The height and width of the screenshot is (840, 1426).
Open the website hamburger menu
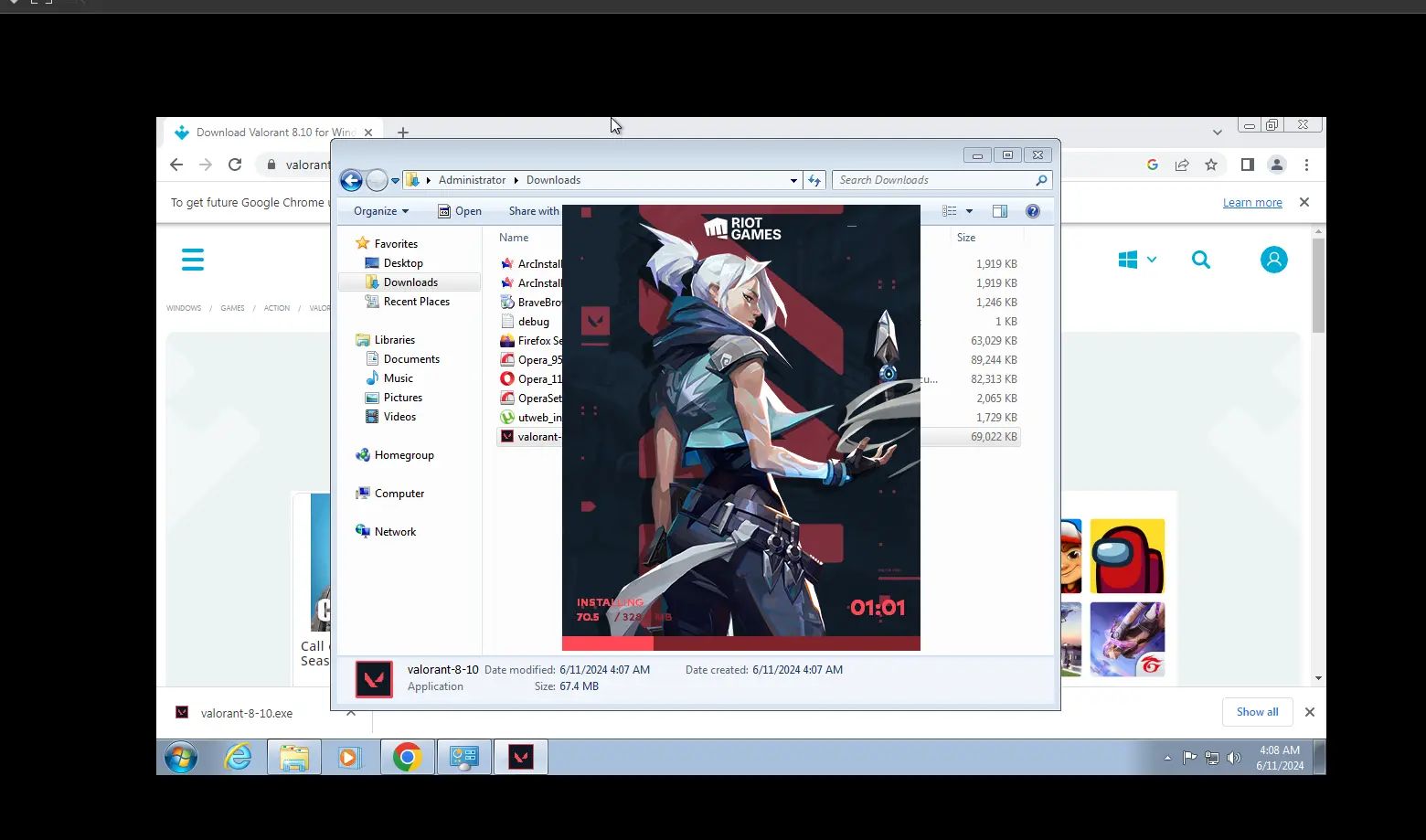click(193, 260)
